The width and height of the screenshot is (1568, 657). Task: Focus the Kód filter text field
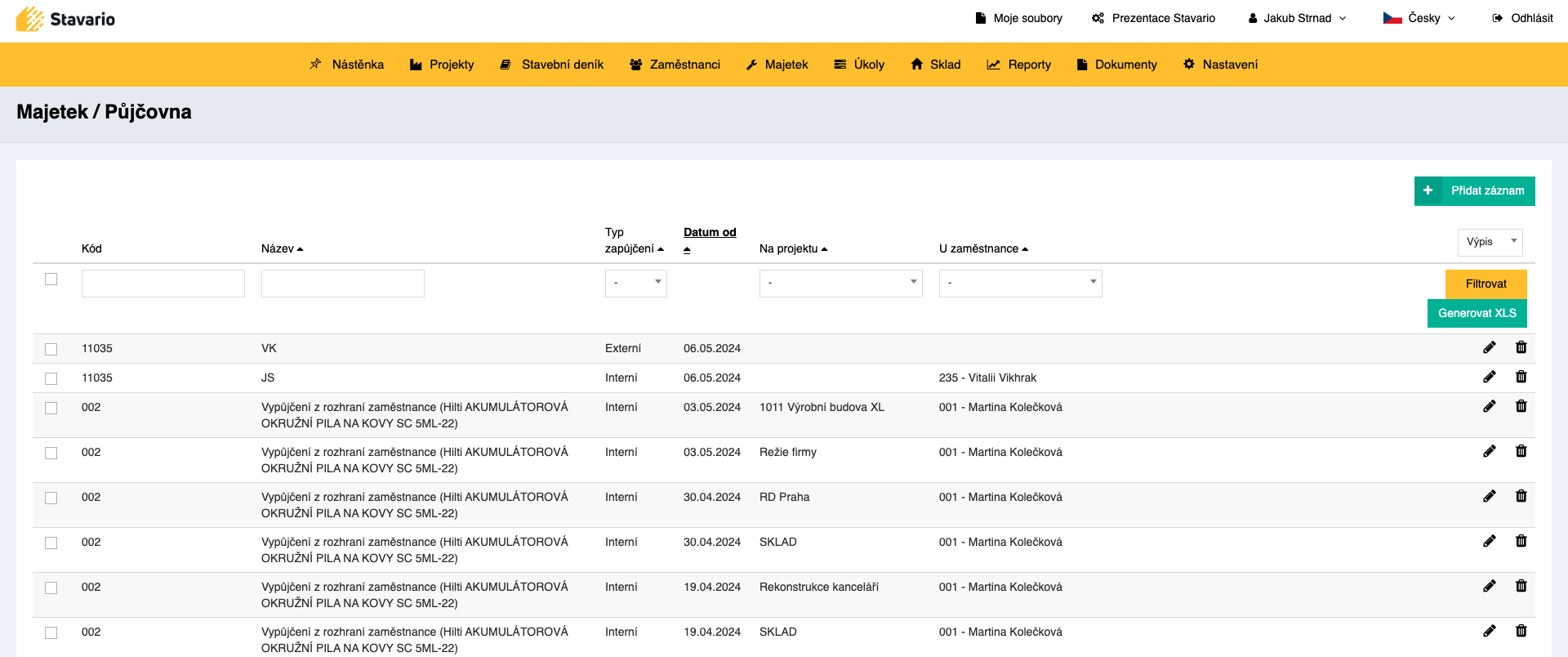point(163,284)
